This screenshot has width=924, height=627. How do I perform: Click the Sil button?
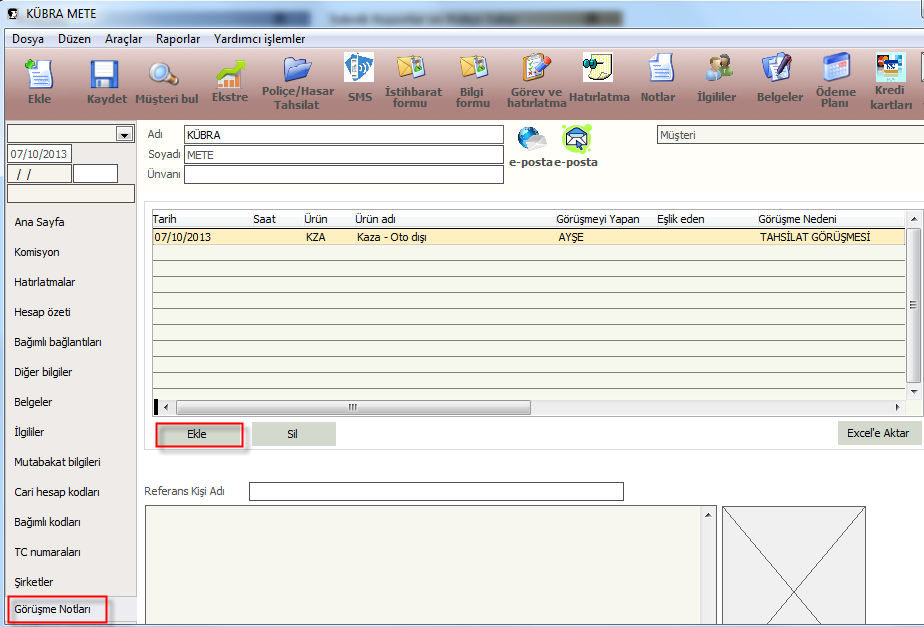coord(293,434)
